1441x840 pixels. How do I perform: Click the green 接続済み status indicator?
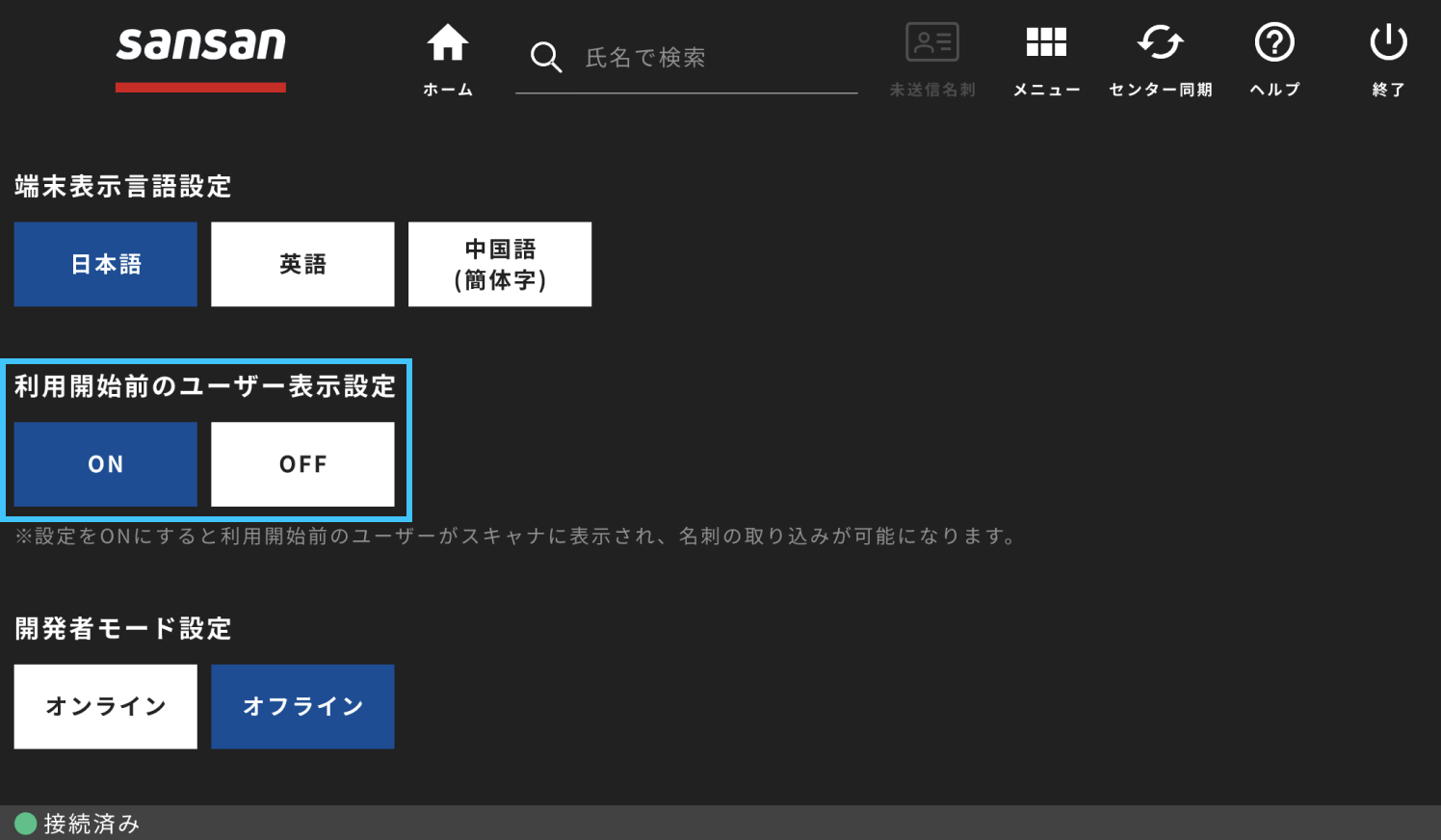26,824
